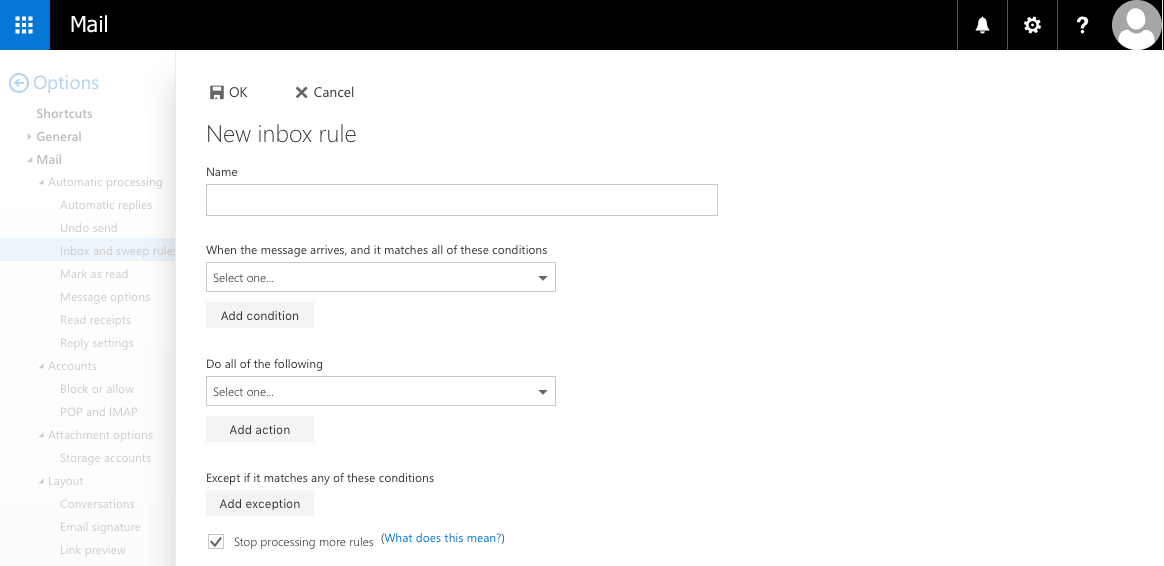
Task: Cancel the new inbox rule
Action: tap(324, 92)
